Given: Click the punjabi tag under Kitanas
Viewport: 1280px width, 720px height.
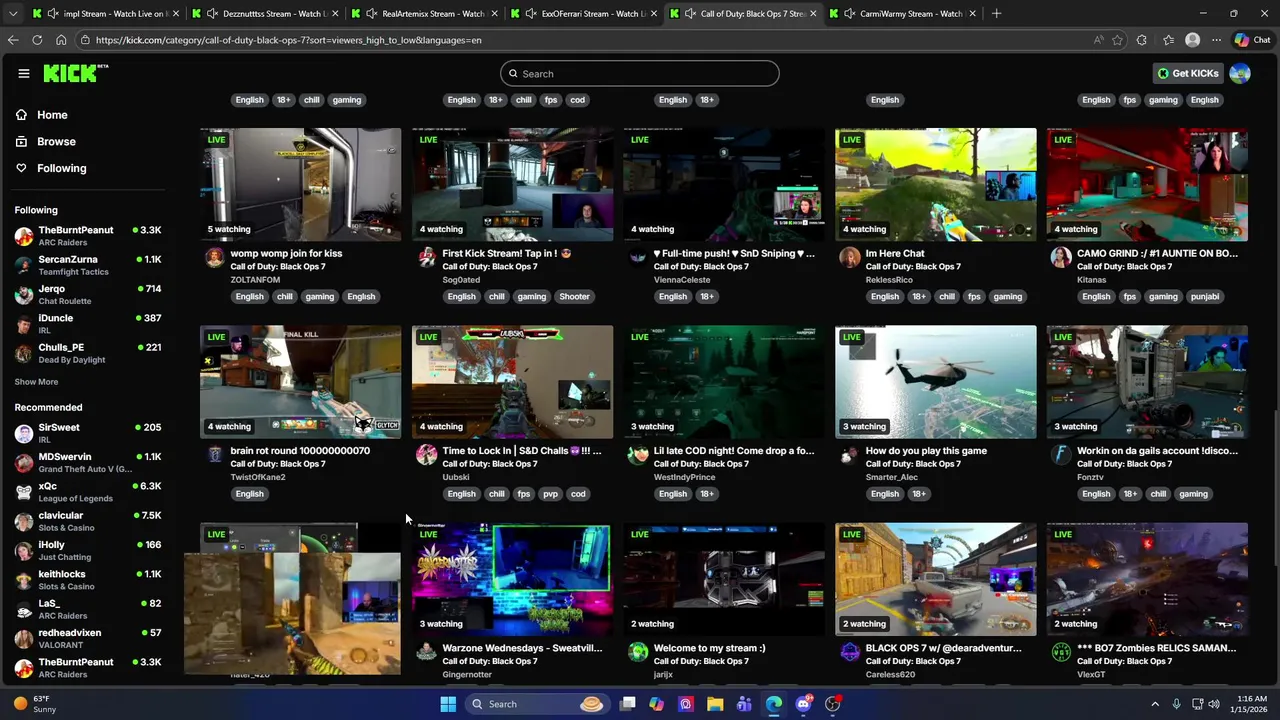Looking at the screenshot, I should coord(1205,297).
